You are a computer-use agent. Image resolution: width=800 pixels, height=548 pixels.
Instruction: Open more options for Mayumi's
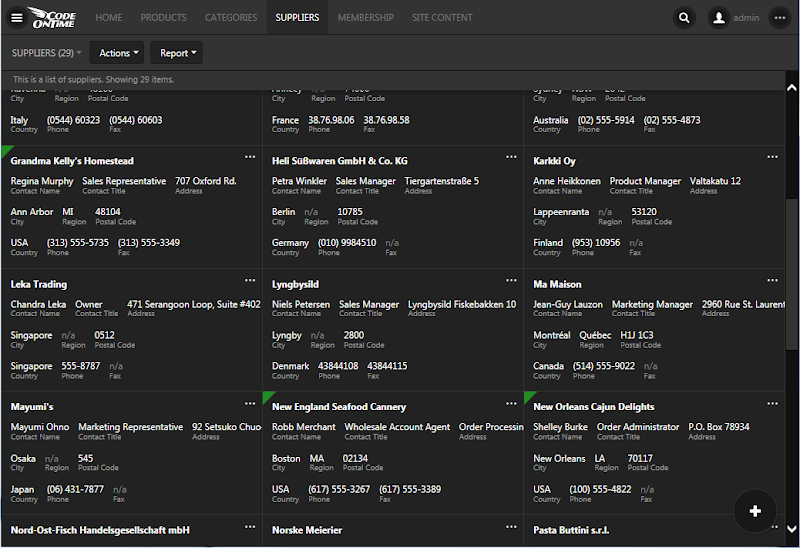(x=250, y=404)
